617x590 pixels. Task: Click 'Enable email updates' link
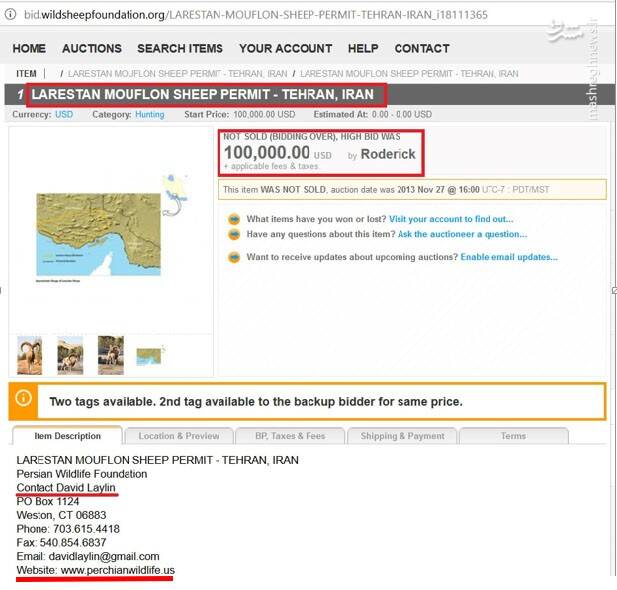pyautogui.click(x=509, y=257)
